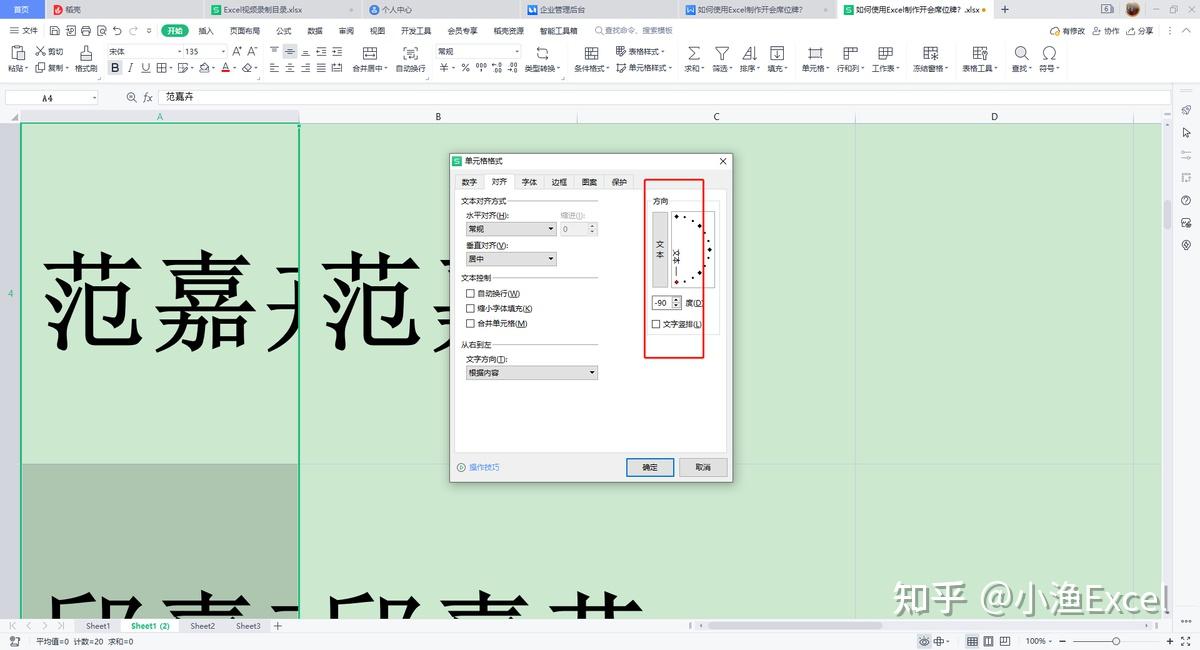Viewport: 1200px width, 650px height.
Task: Click the Find (查找) magnifier icon
Action: click(1021, 52)
